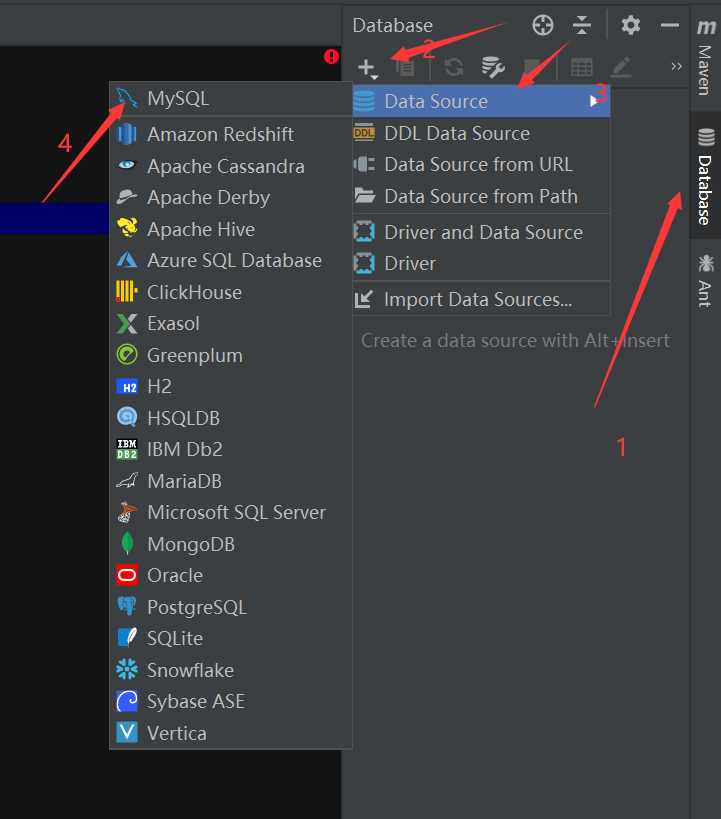The width and height of the screenshot is (721, 819).
Task: Click the import arrow icon beside Import Data Sources
Action: point(364,299)
